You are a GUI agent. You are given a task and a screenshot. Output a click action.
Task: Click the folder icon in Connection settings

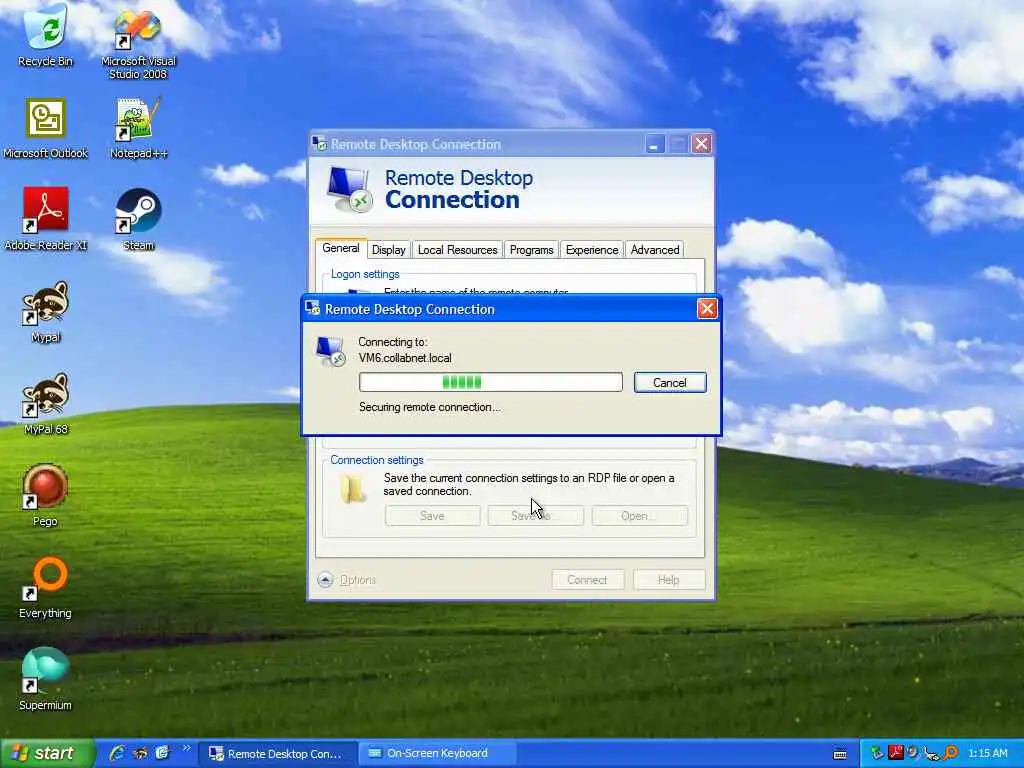(x=353, y=488)
